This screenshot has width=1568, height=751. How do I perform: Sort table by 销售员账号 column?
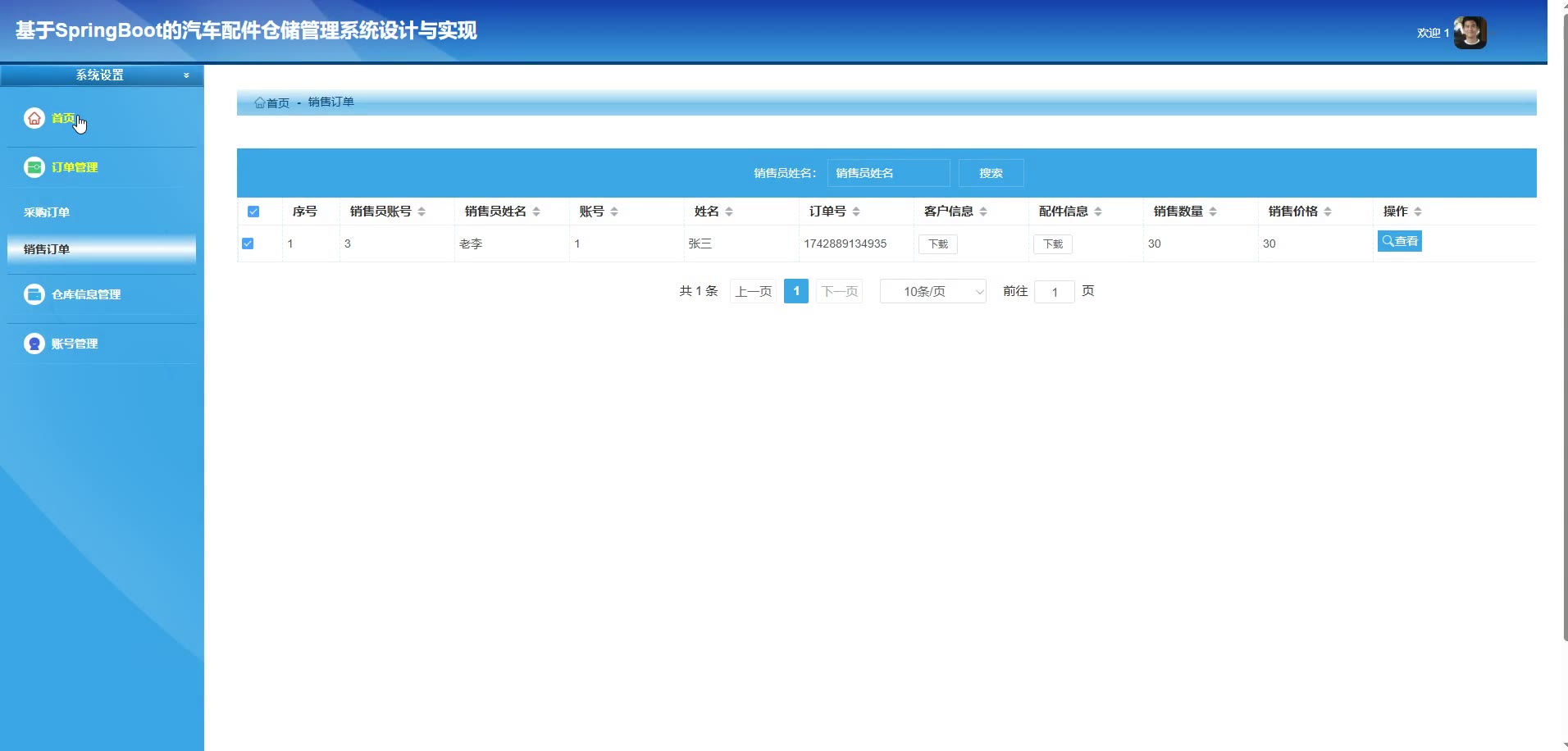click(x=422, y=212)
